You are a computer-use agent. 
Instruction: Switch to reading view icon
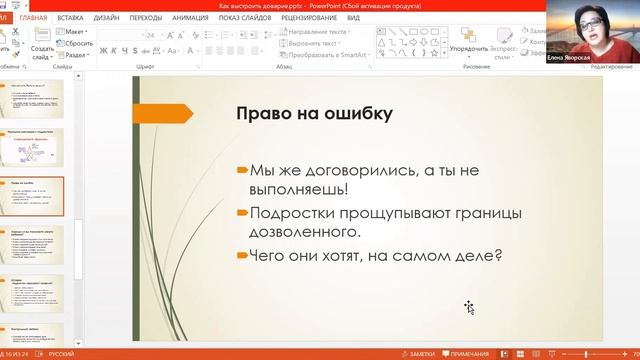536,354
